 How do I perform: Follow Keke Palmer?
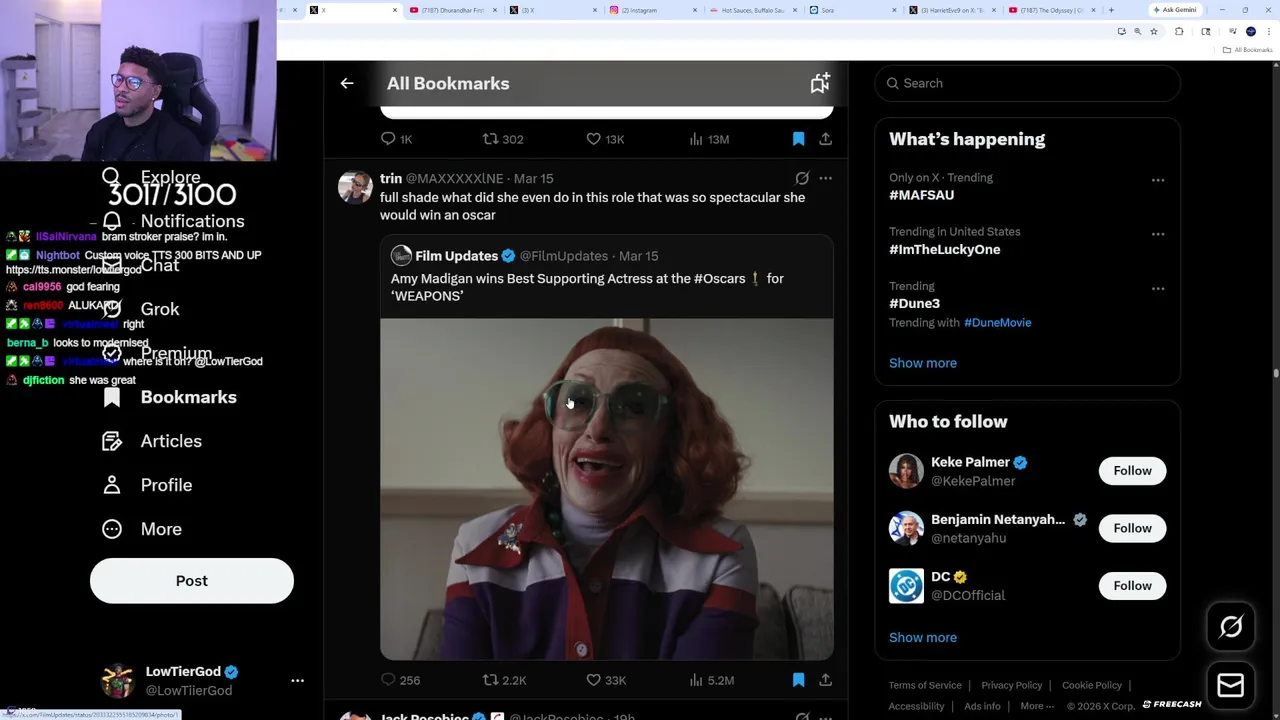(1132, 471)
